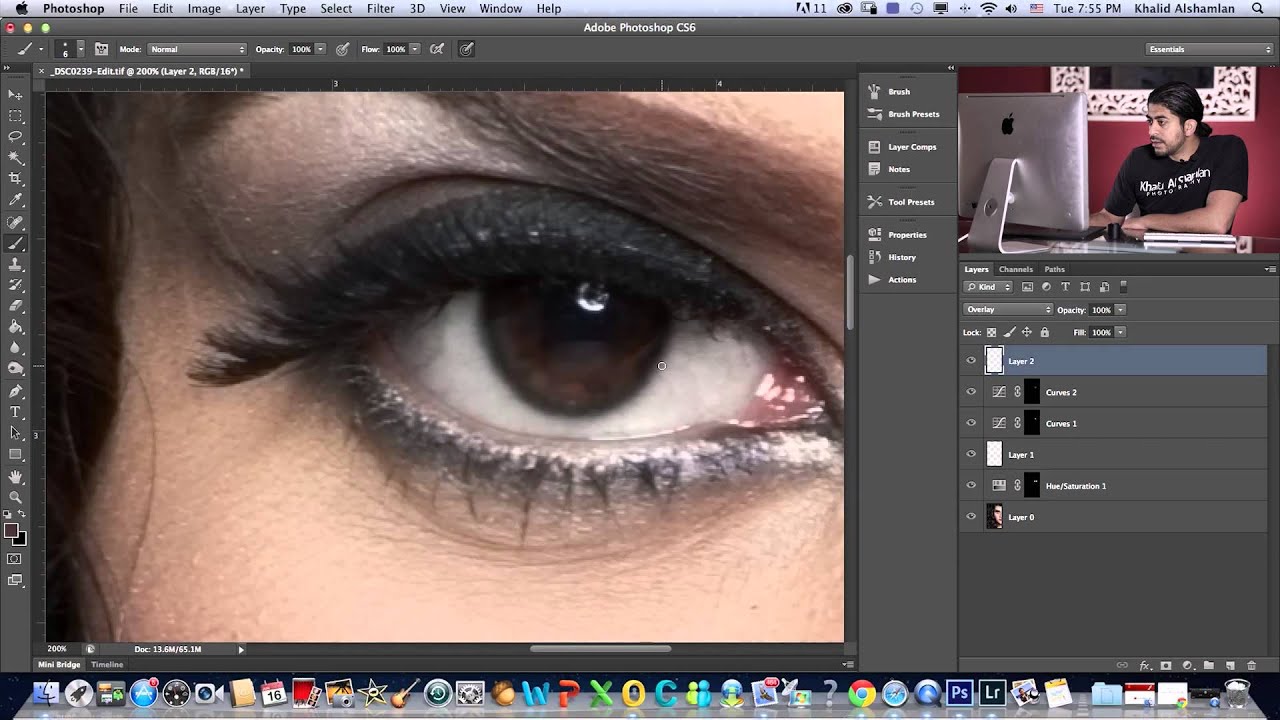Select the Brush tool in the toolbox
This screenshot has width=1280, height=720.
click(x=15, y=243)
